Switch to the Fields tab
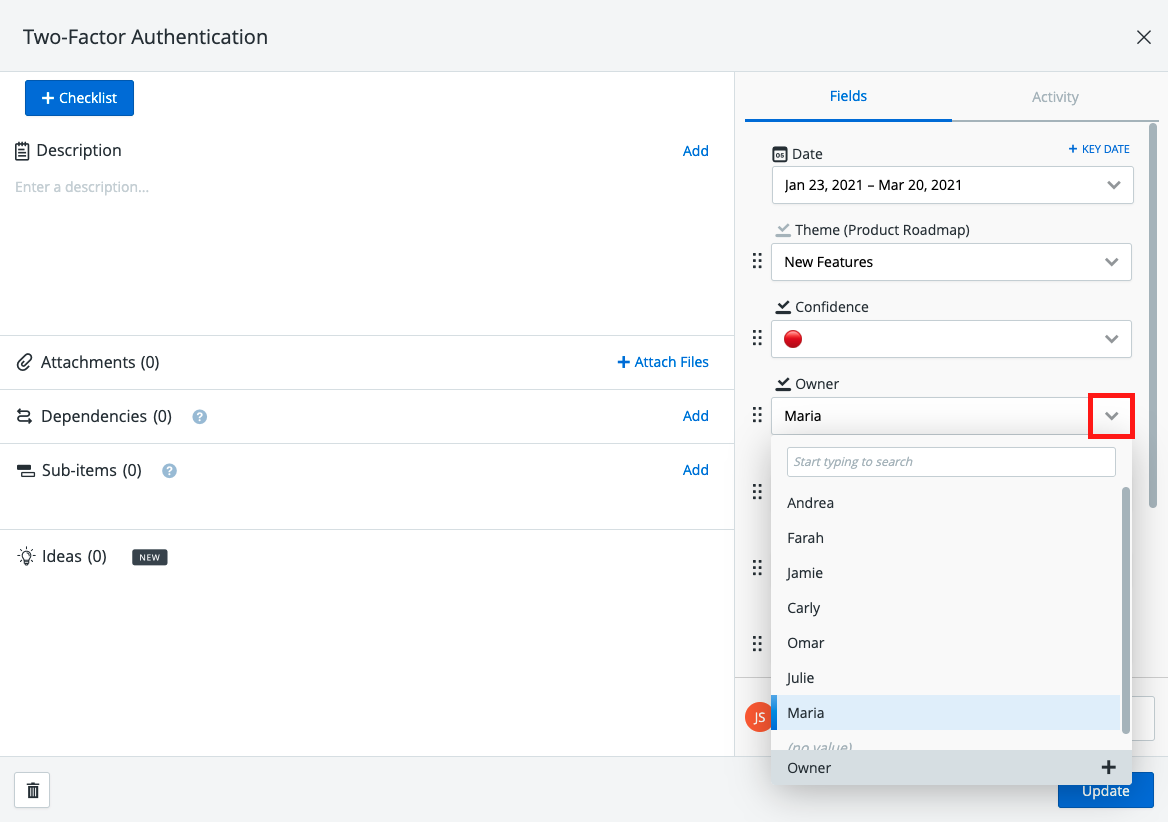Screen dimensions: 1168x822 pyautogui.click(x=848, y=96)
